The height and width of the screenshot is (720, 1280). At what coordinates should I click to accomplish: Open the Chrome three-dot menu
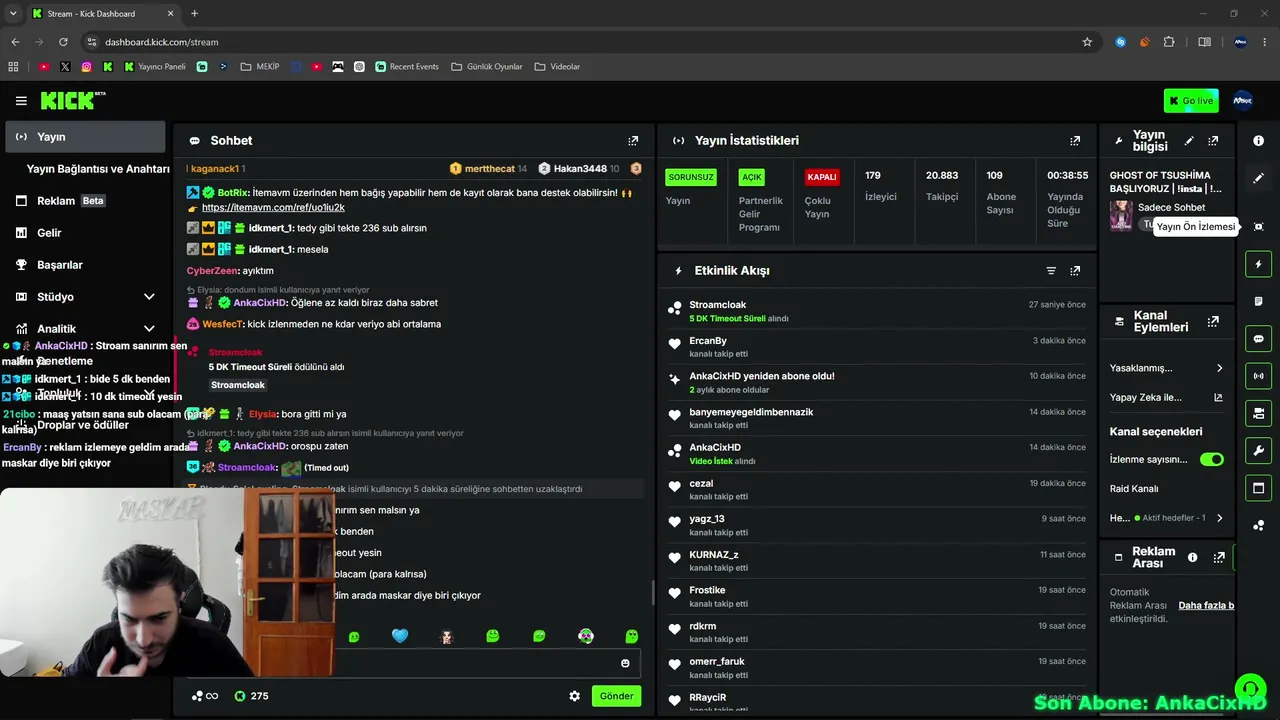1267,42
